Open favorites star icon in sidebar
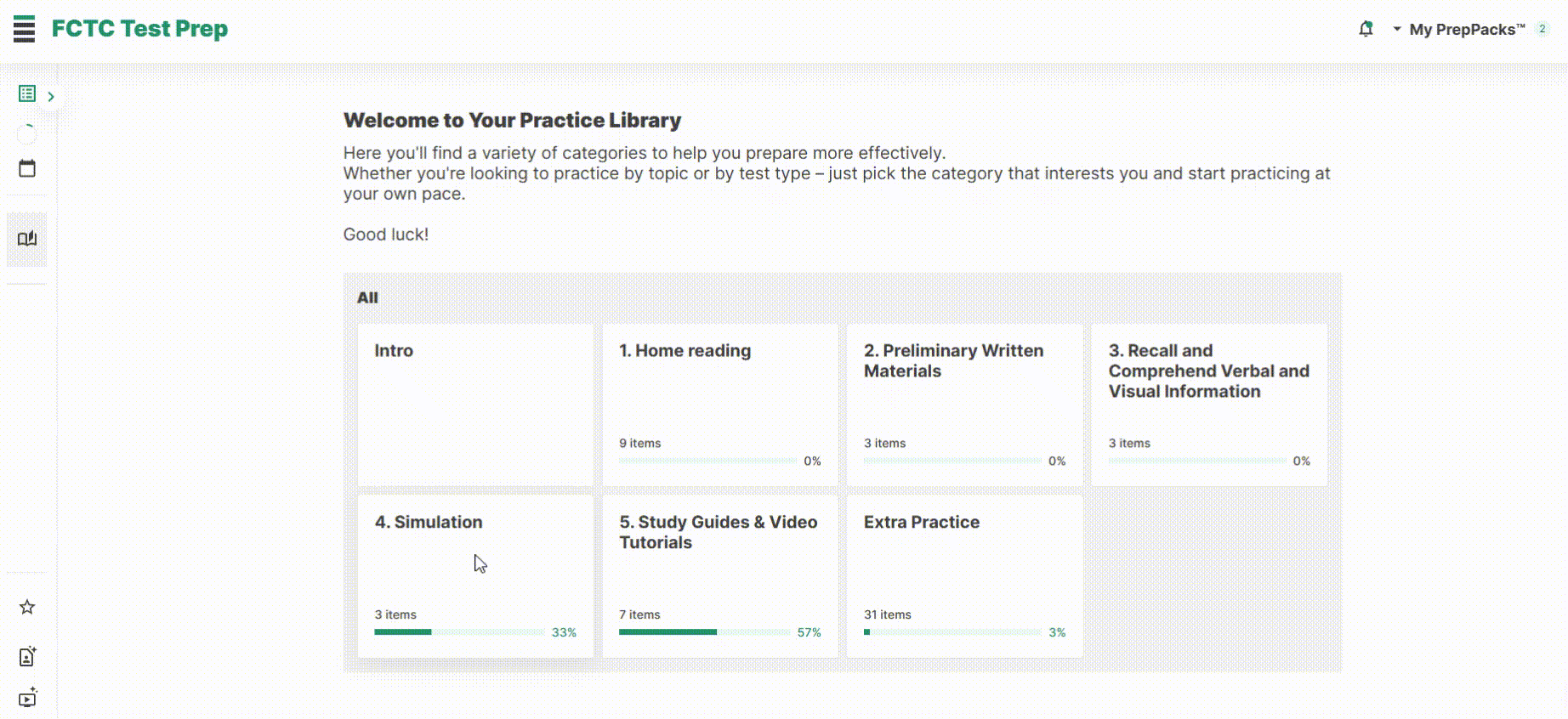Image resolution: width=1568 pixels, height=719 pixels. 27,607
